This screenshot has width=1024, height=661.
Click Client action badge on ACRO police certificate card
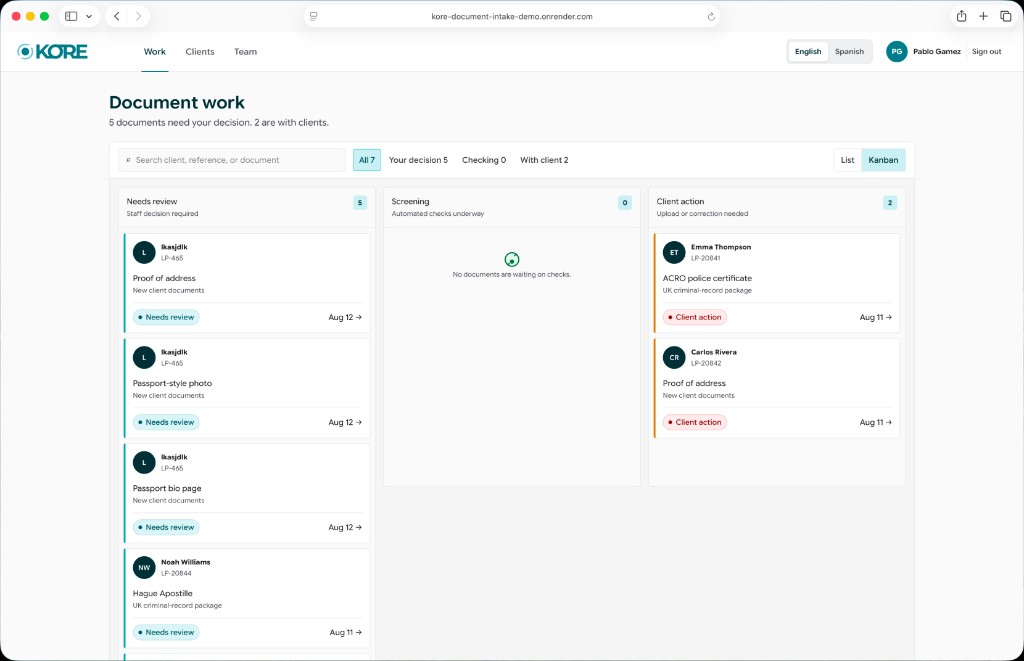click(x=695, y=317)
